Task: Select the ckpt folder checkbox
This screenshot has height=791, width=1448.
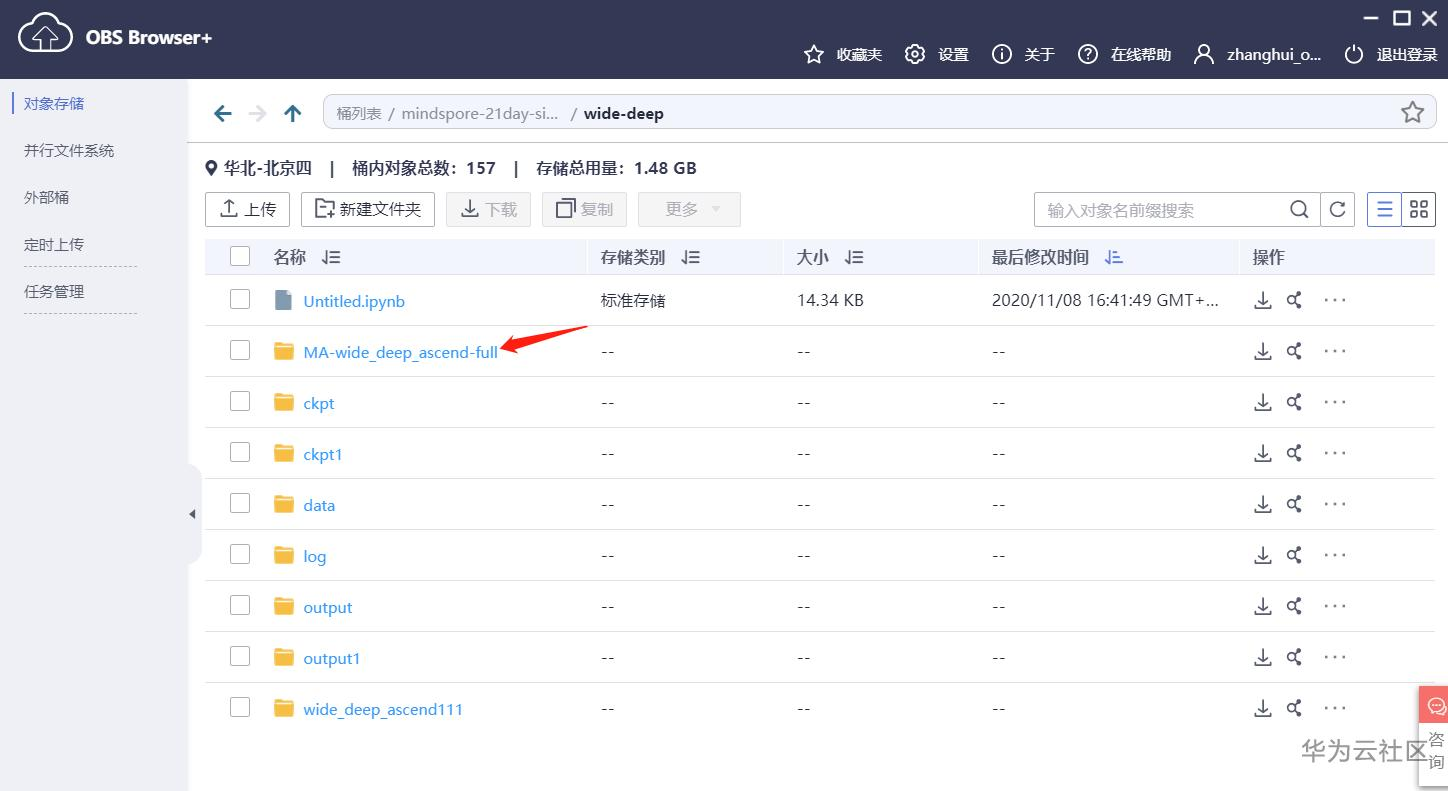Action: (240, 401)
